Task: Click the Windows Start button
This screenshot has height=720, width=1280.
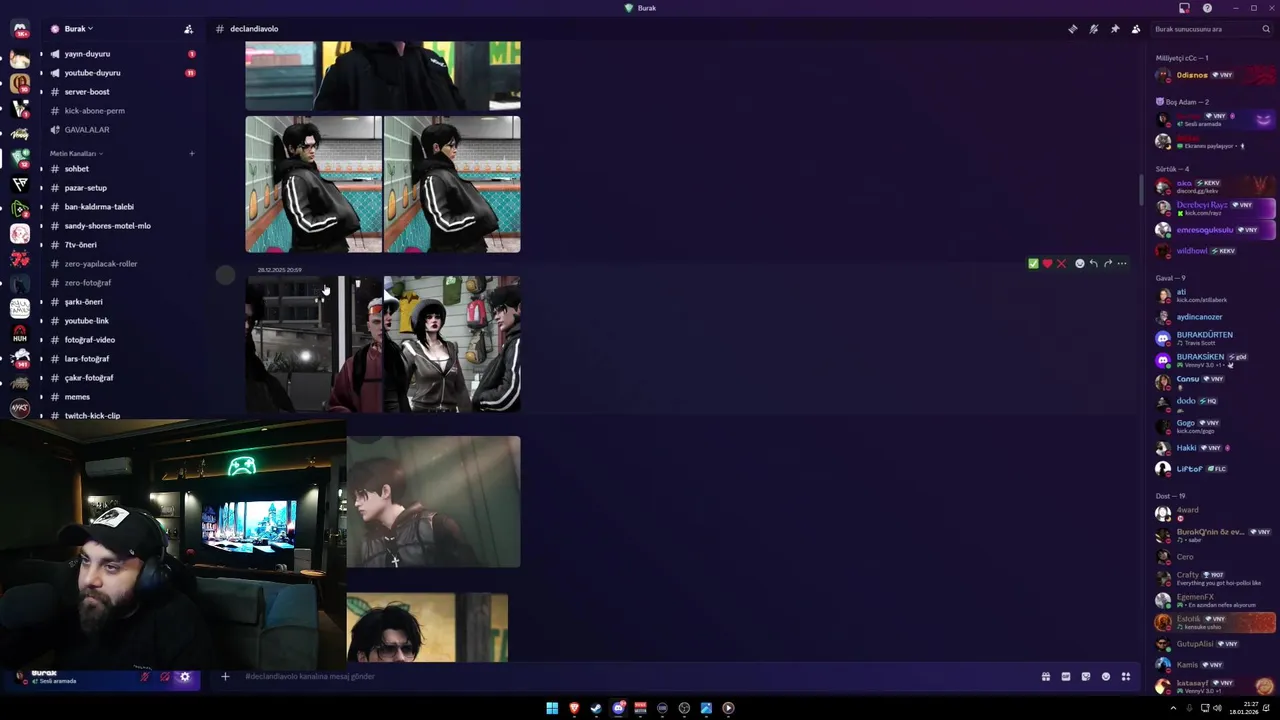Action: [x=552, y=708]
